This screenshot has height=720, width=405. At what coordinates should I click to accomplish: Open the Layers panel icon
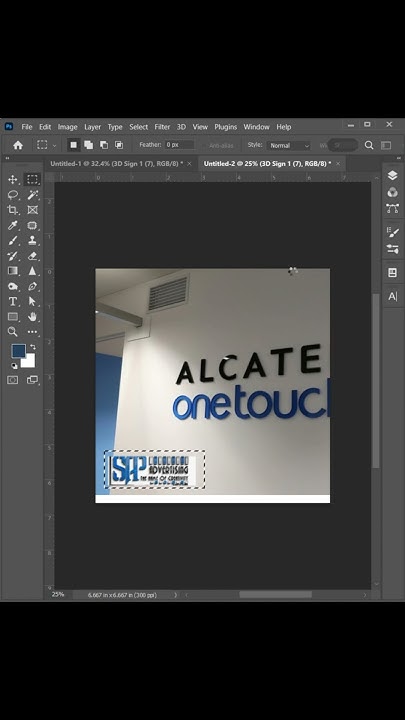393,175
